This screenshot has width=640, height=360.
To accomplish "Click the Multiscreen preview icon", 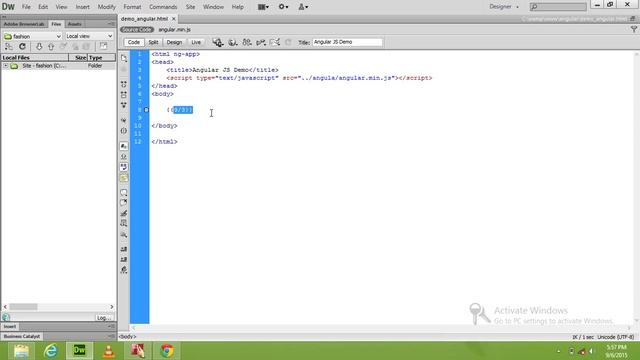I will [x=218, y=42].
